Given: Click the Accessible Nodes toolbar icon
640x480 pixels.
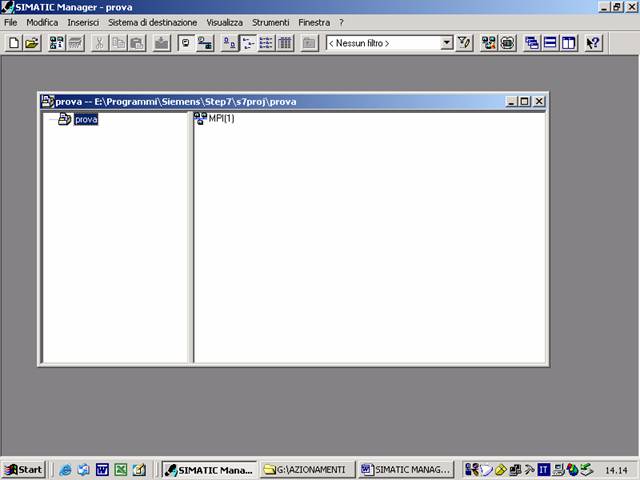Looking at the screenshot, I should coord(57,43).
